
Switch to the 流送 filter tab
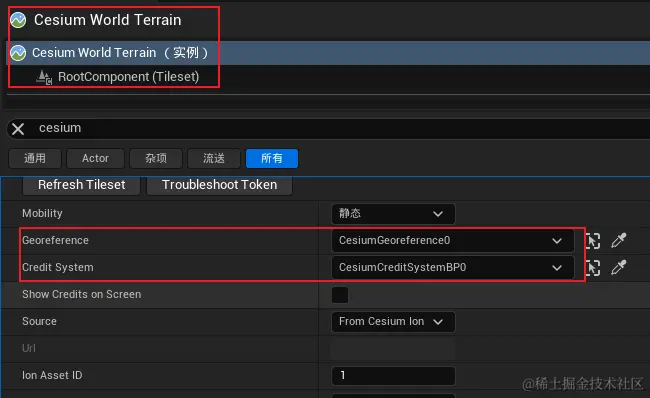(214, 158)
